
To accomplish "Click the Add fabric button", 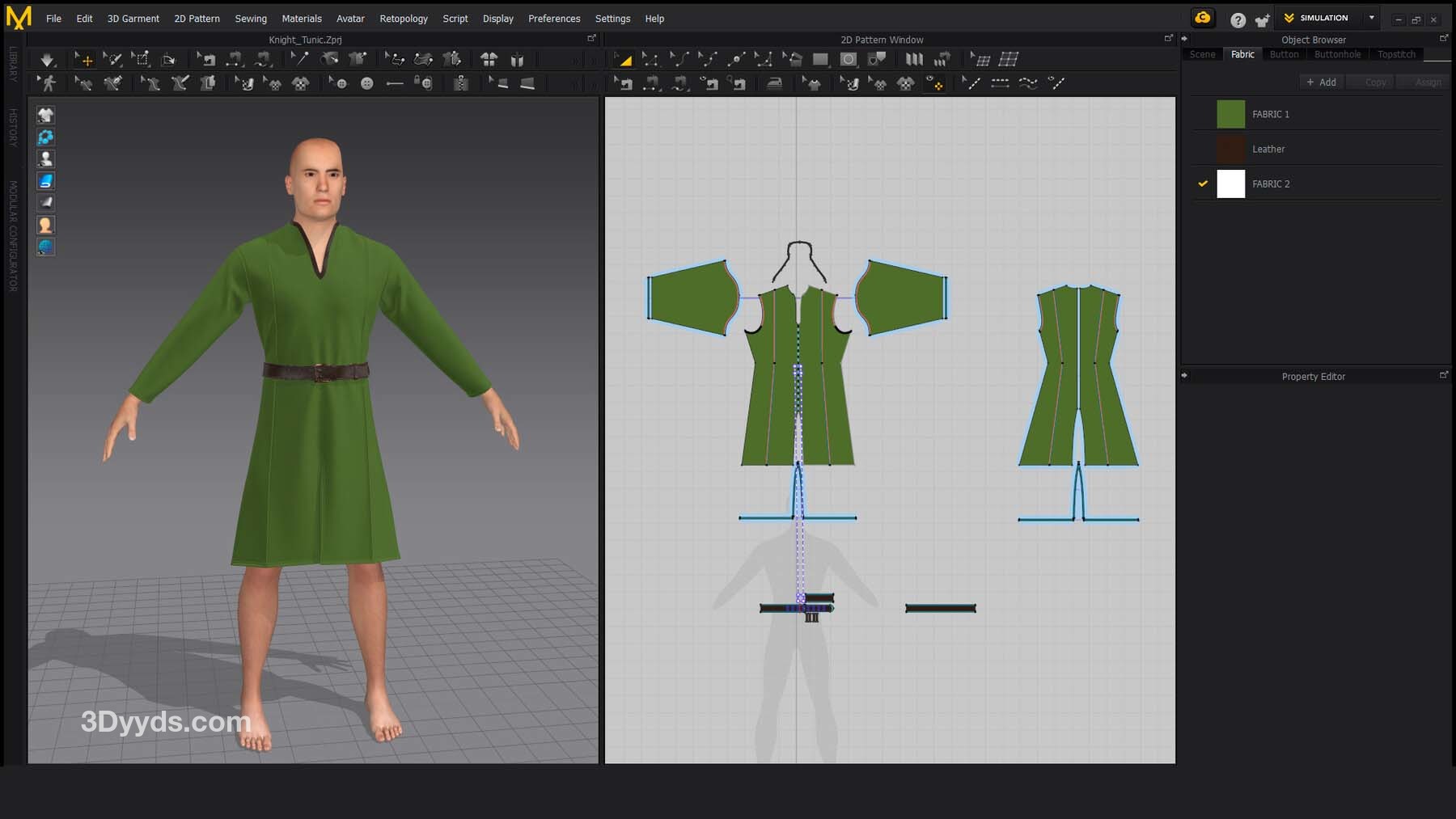I will [x=1321, y=82].
